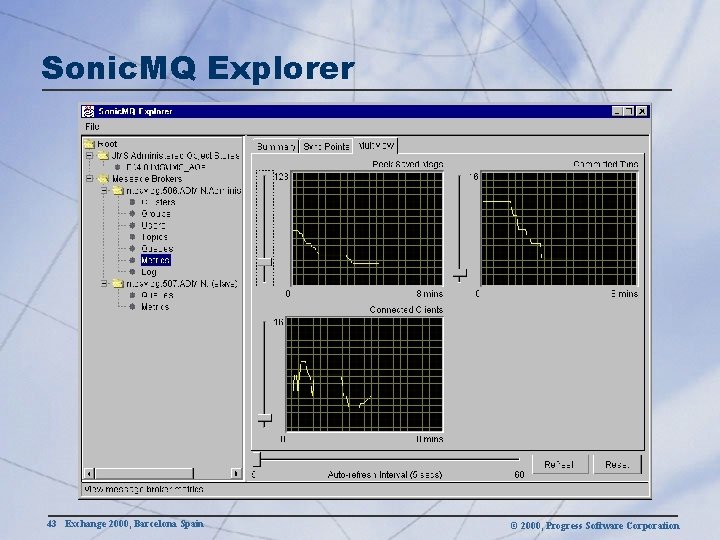Click the folder icon of broker 507 (slave)

tap(118, 283)
